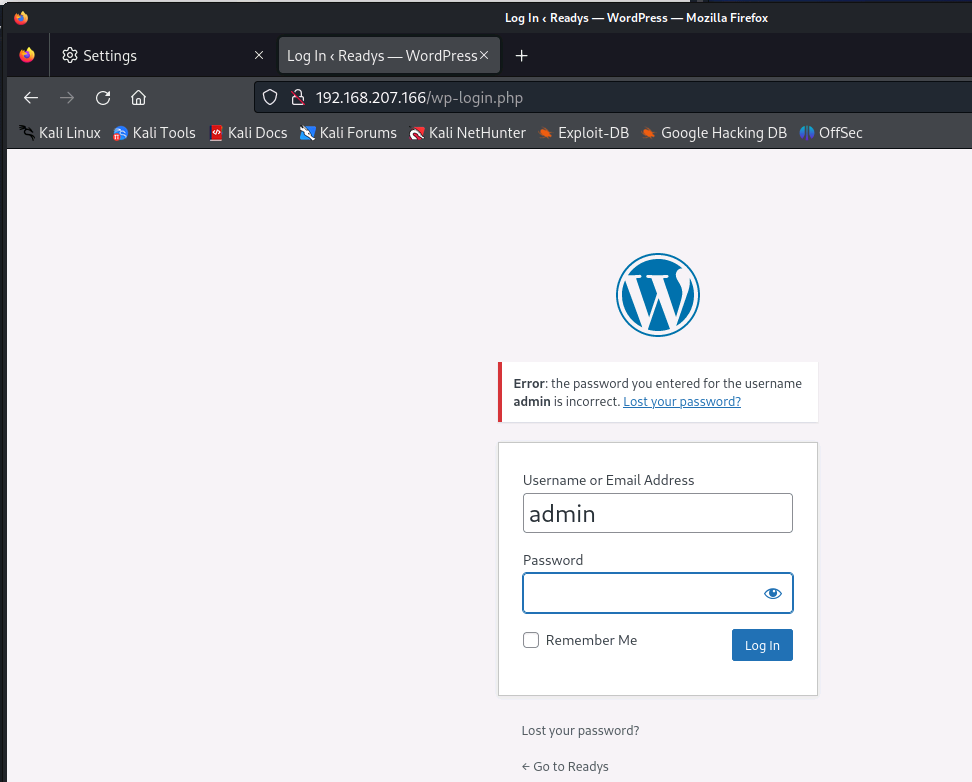Click the bold Error text in notice
Viewport: 972px width, 782px height.
[x=529, y=383]
